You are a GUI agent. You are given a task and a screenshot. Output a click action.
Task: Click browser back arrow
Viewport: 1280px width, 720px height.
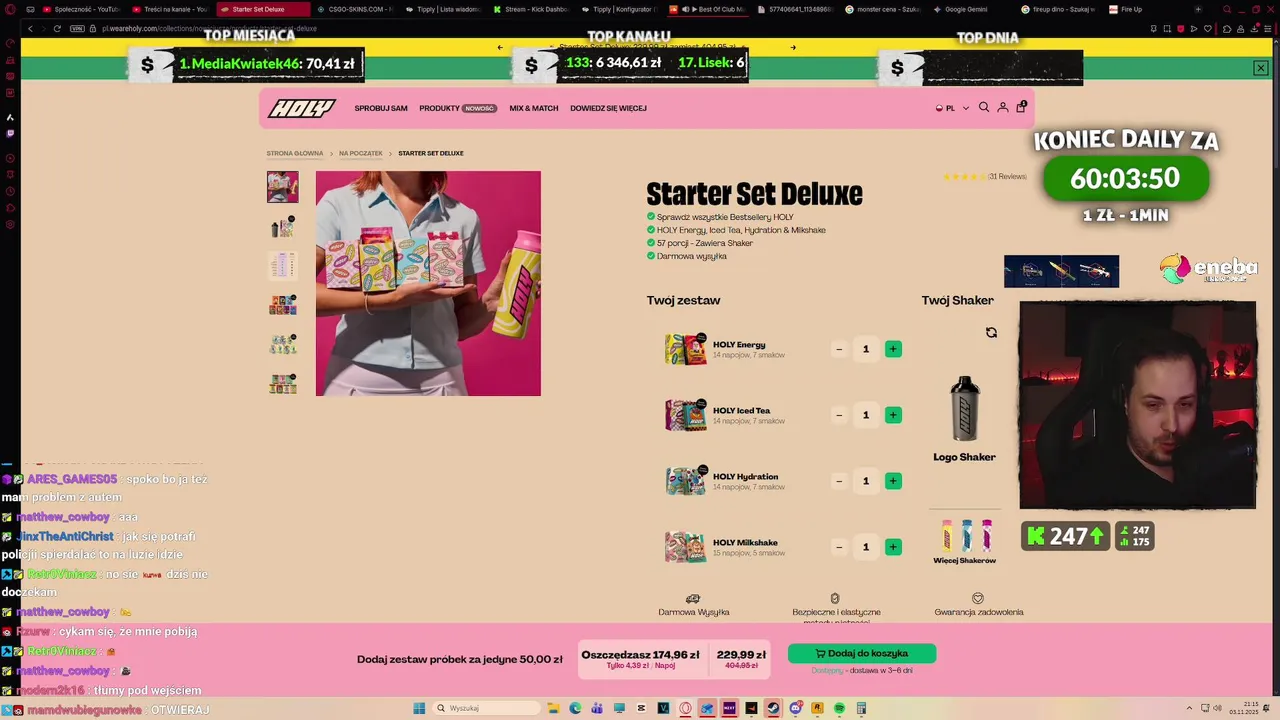(30, 29)
